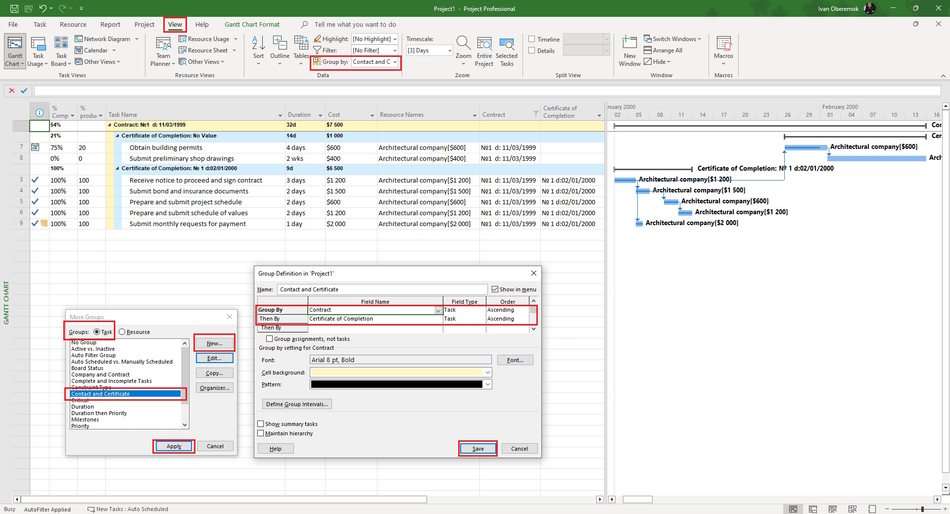Open the Task Name column filter arrow
The image size is (950, 514).
point(280,115)
